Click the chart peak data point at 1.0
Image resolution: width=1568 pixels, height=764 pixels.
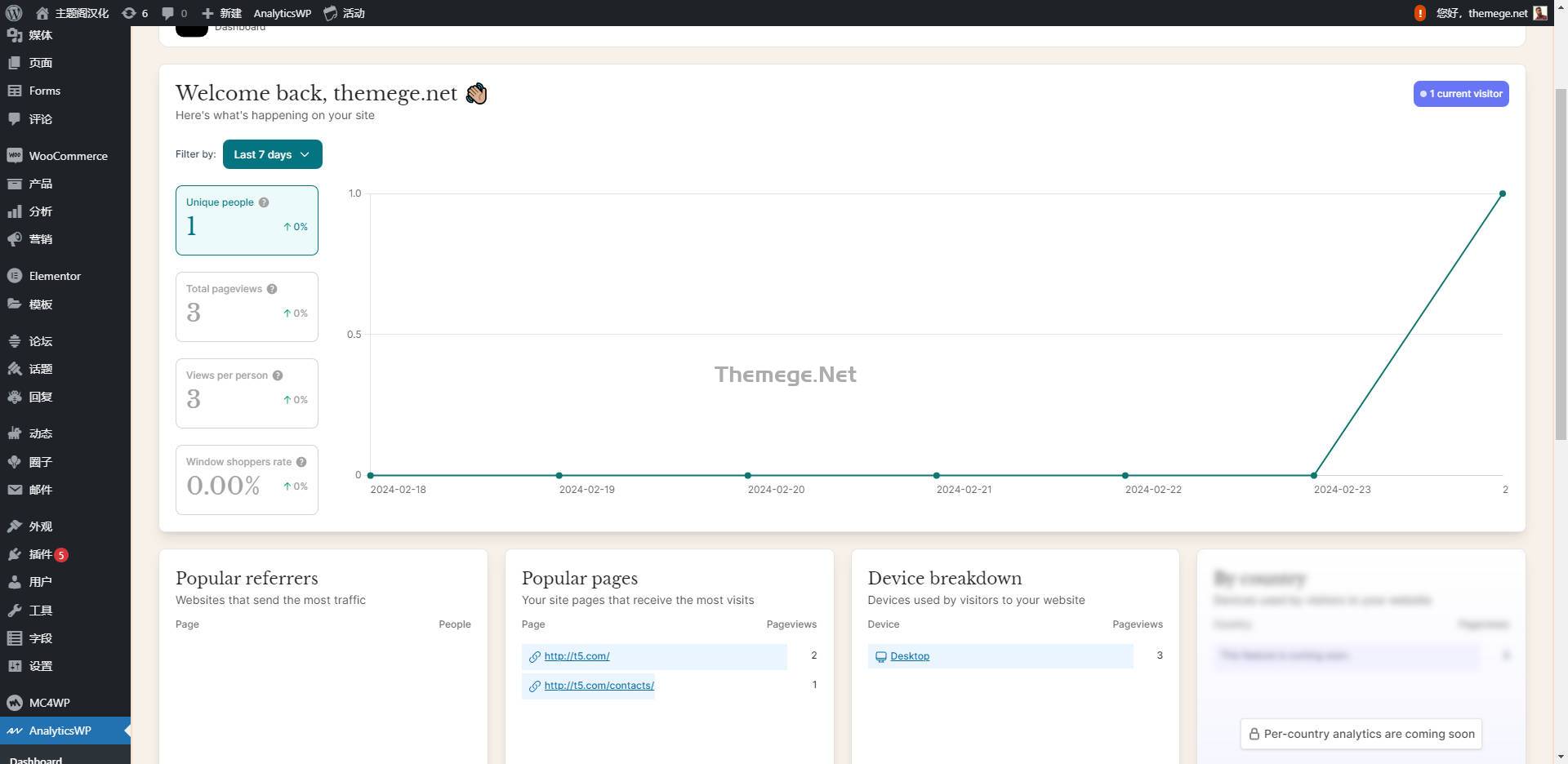click(1503, 194)
